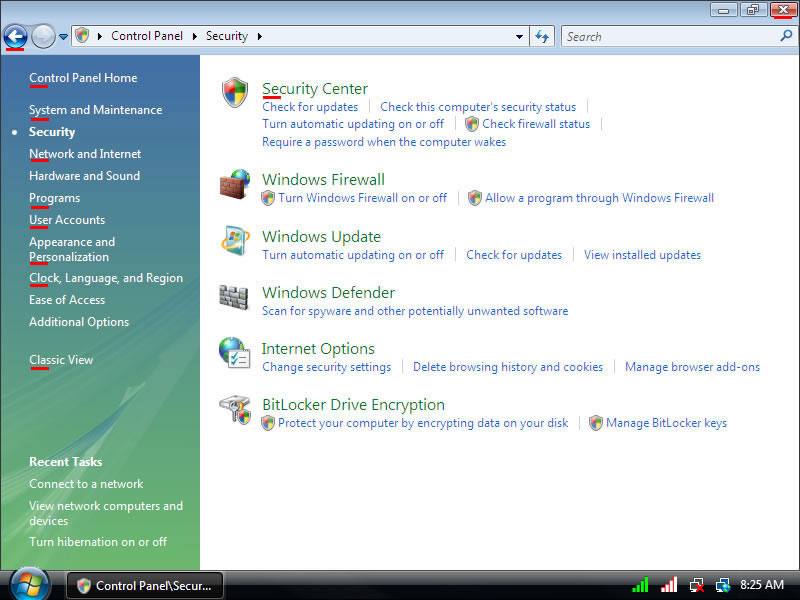Image resolution: width=800 pixels, height=600 pixels.
Task: Open the Programs category
Action: point(55,198)
